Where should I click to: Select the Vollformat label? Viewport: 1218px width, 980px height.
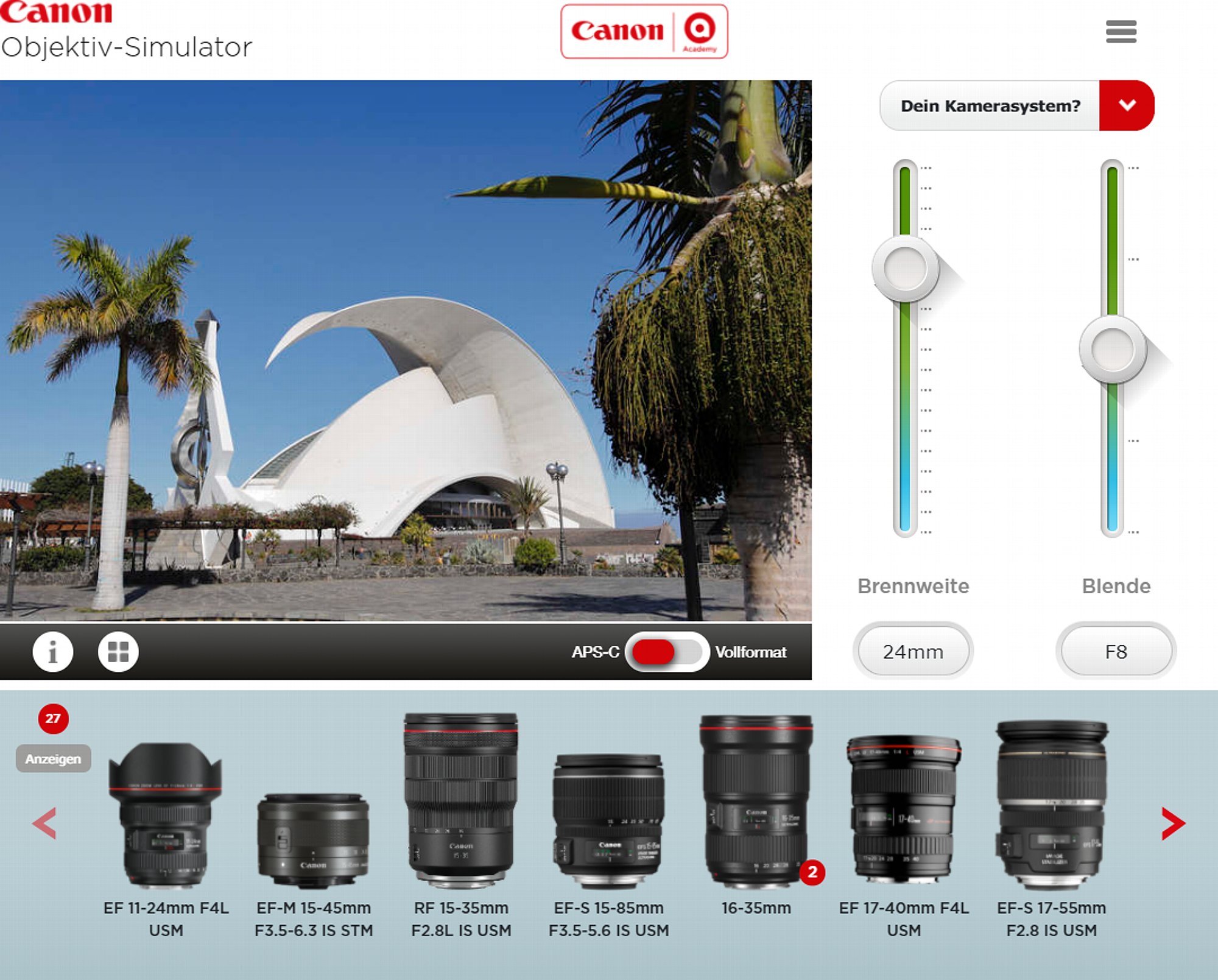pyautogui.click(x=751, y=652)
